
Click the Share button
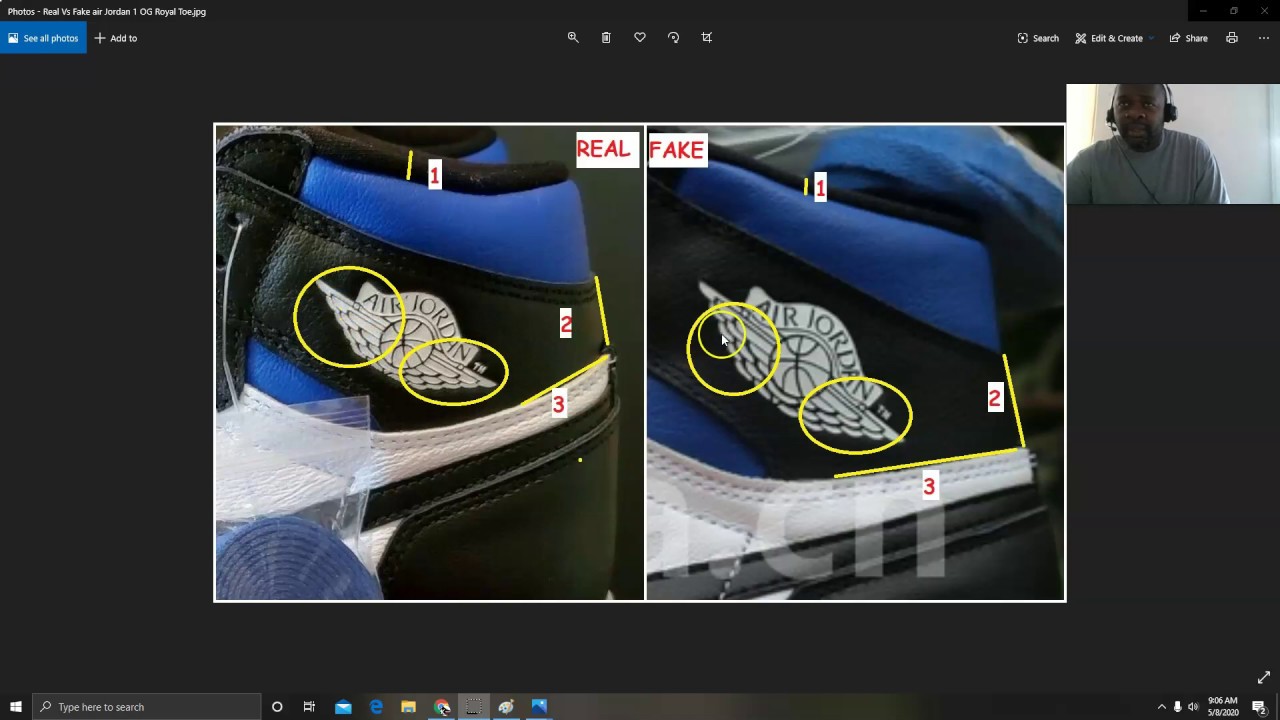(1189, 38)
